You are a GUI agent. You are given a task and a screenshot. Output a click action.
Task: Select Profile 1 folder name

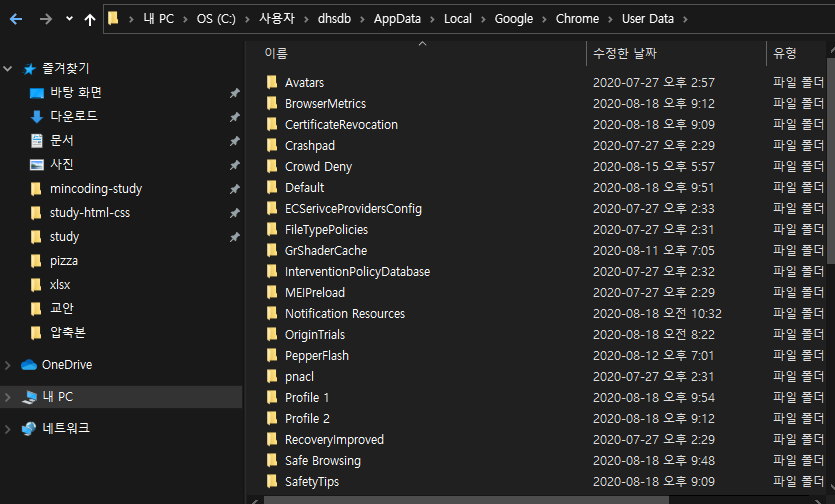pyautogui.click(x=307, y=397)
